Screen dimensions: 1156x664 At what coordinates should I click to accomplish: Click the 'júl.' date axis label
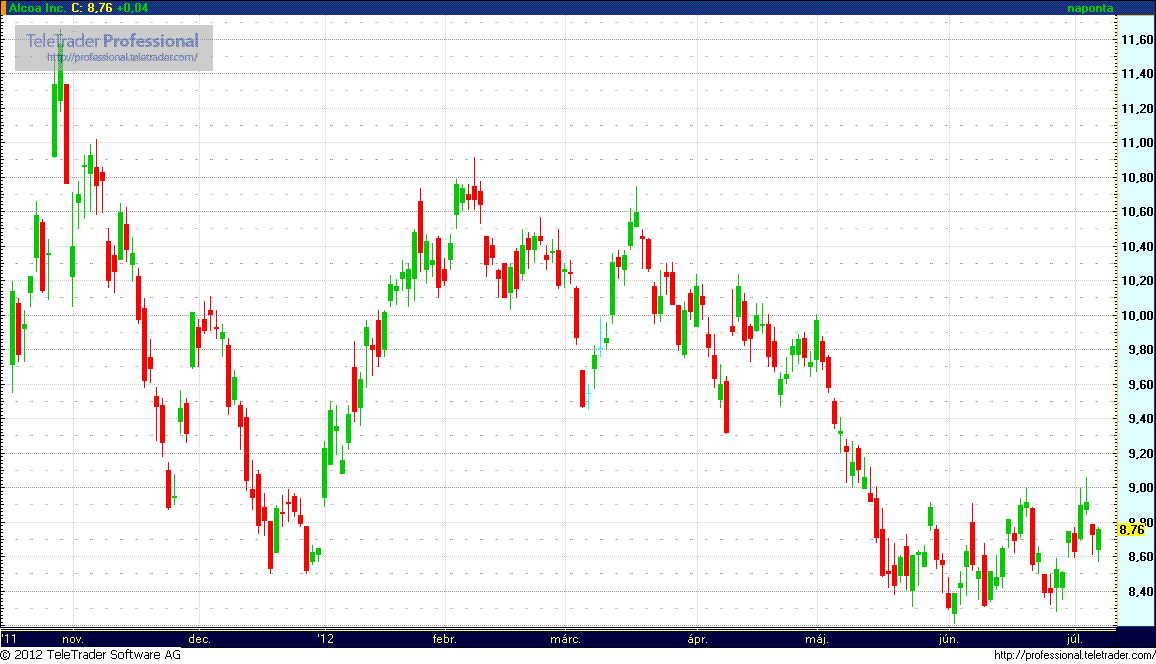1075,639
